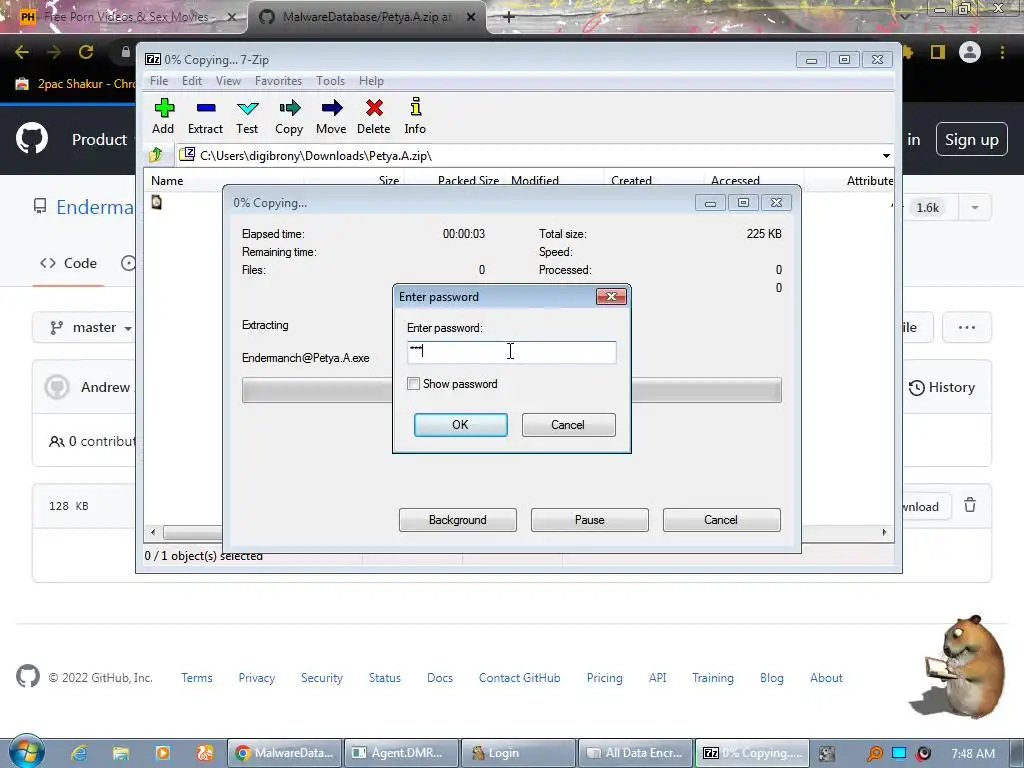Open the About footer link
Screen dimensions: 1024x768
pyautogui.click(x=826, y=677)
